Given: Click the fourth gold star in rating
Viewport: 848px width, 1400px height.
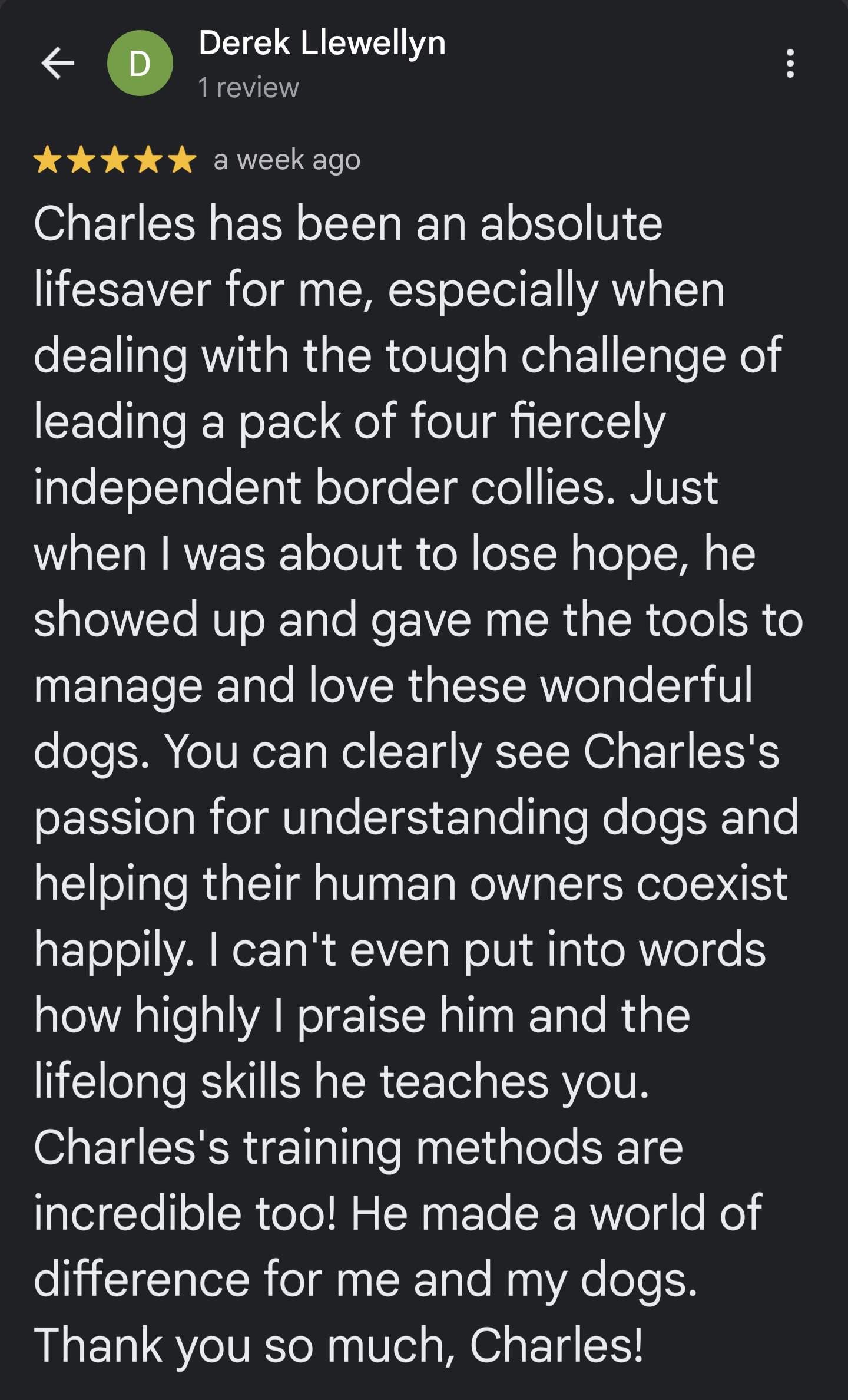Looking at the screenshot, I should [x=149, y=160].
